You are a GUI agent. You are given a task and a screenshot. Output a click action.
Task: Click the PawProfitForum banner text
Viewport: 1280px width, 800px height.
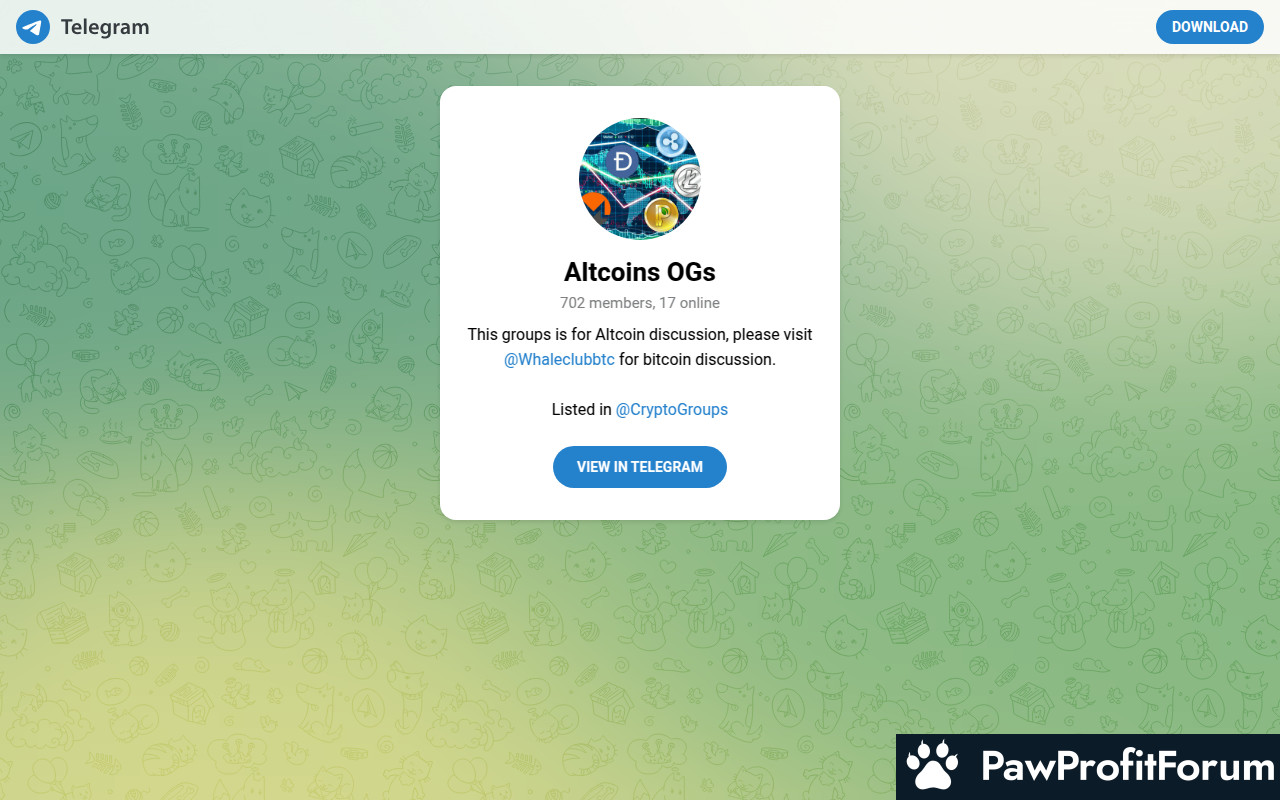1128,767
